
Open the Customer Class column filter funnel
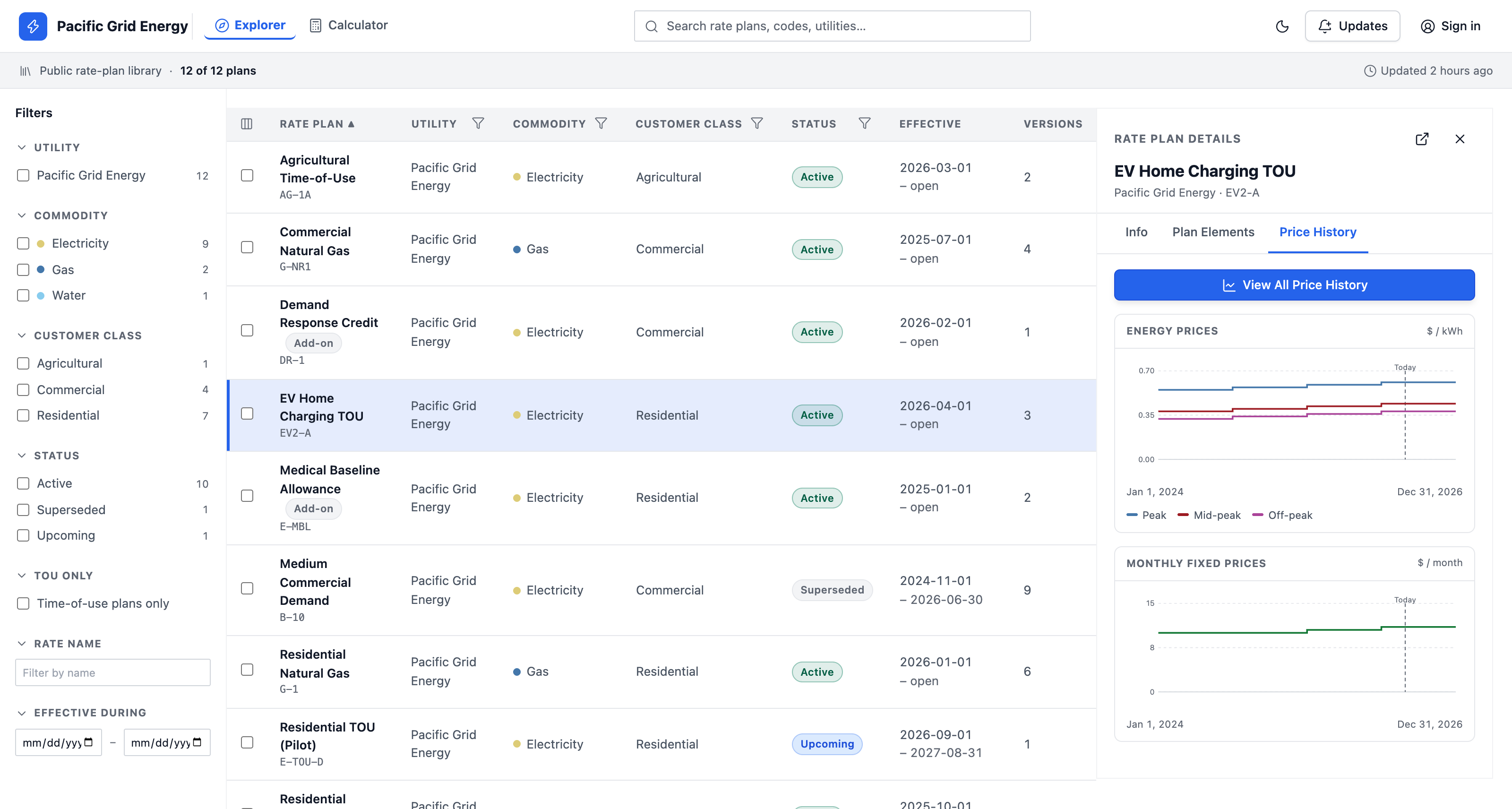[x=757, y=123]
